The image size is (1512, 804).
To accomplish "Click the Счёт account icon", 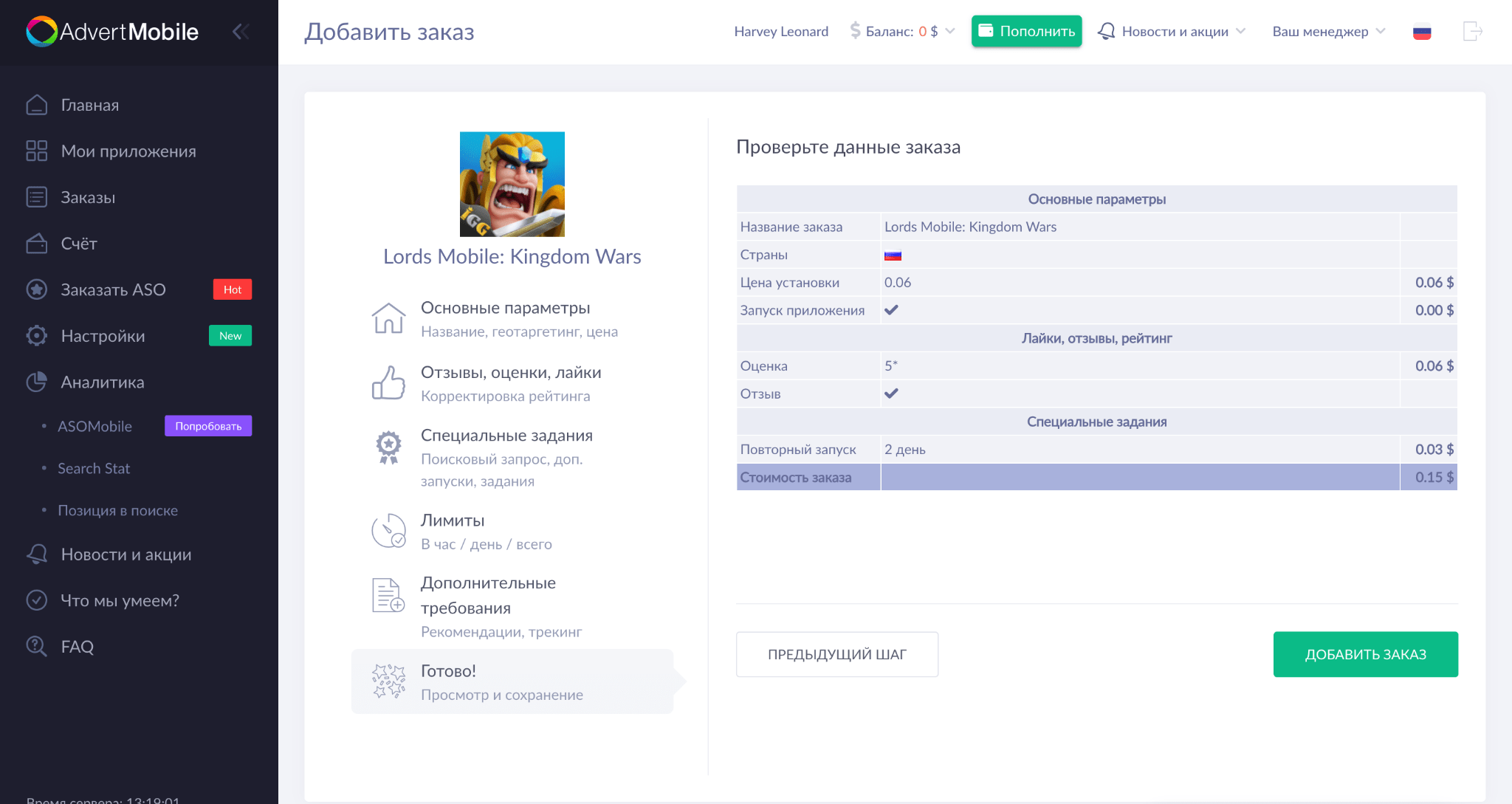I will pos(37,243).
